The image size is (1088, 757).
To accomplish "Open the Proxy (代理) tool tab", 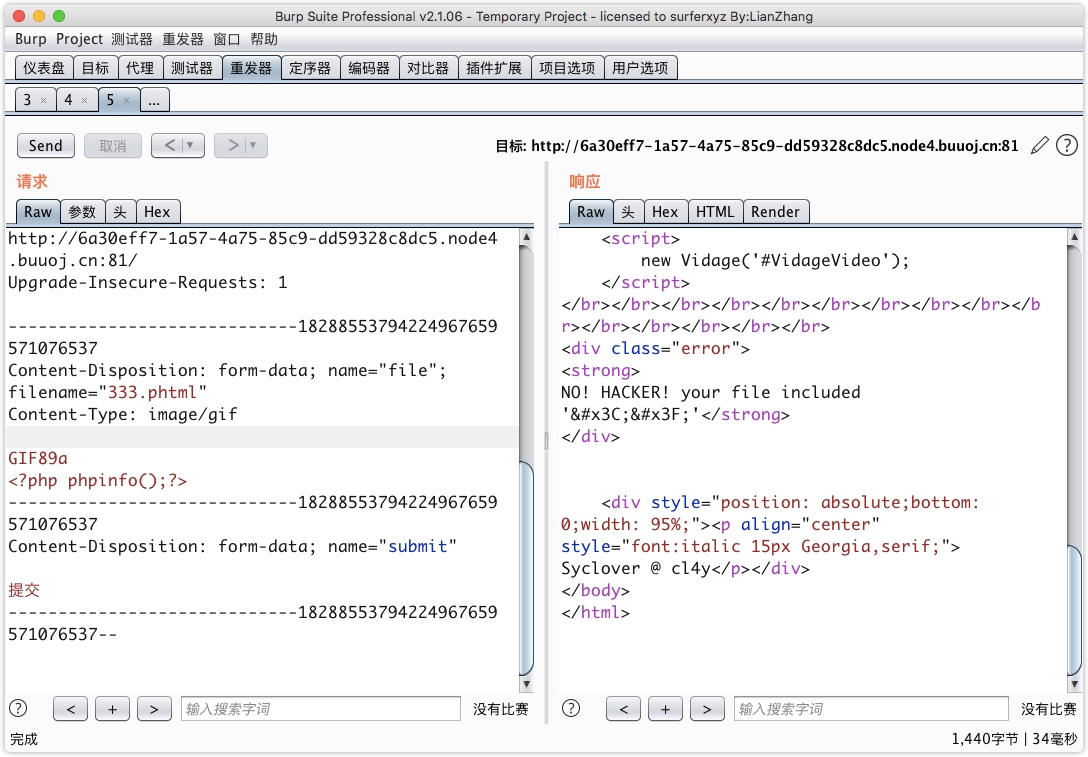I will (140, 68).
